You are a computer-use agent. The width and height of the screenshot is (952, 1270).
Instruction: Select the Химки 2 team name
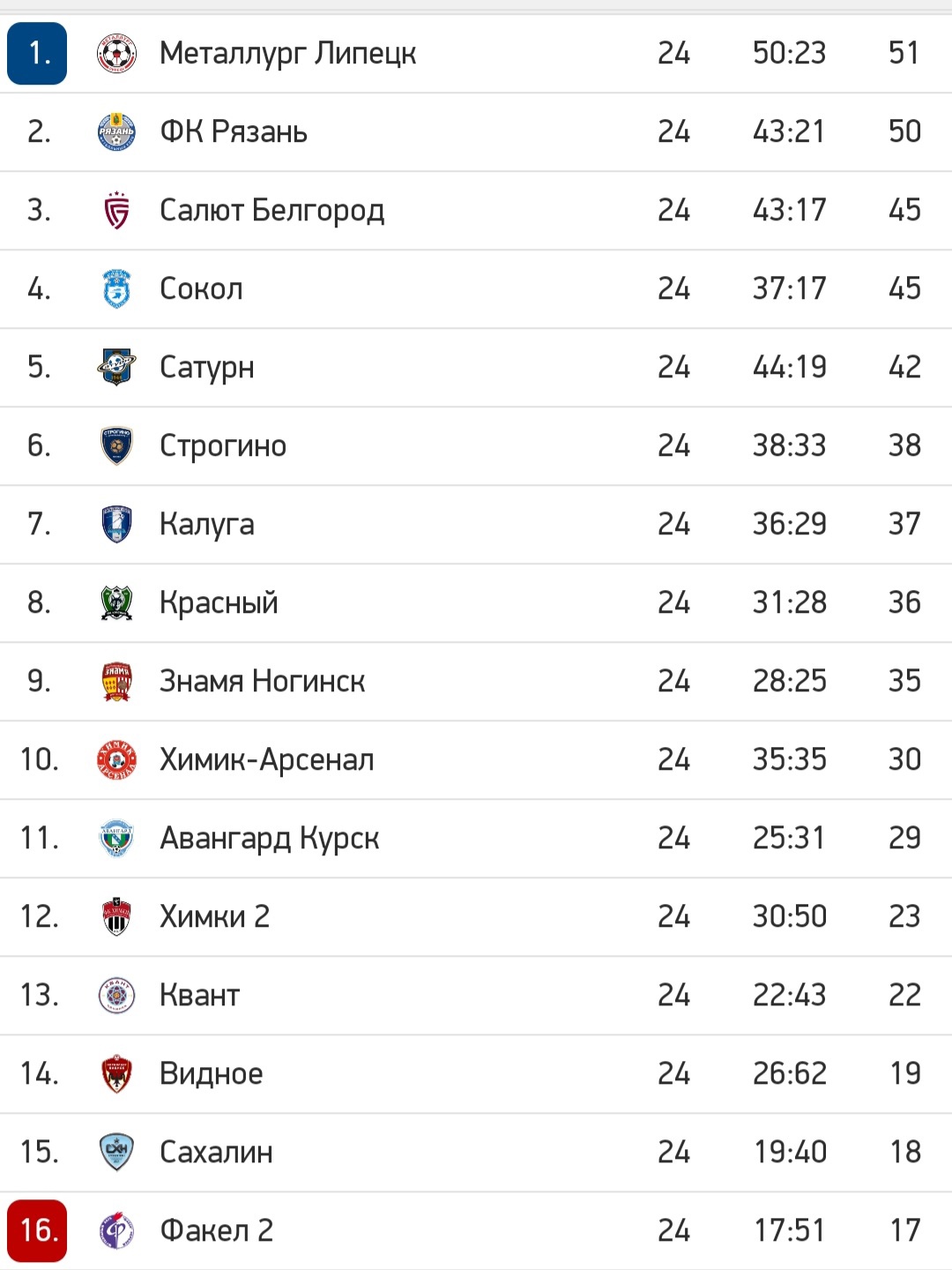[x=214, y=917]
